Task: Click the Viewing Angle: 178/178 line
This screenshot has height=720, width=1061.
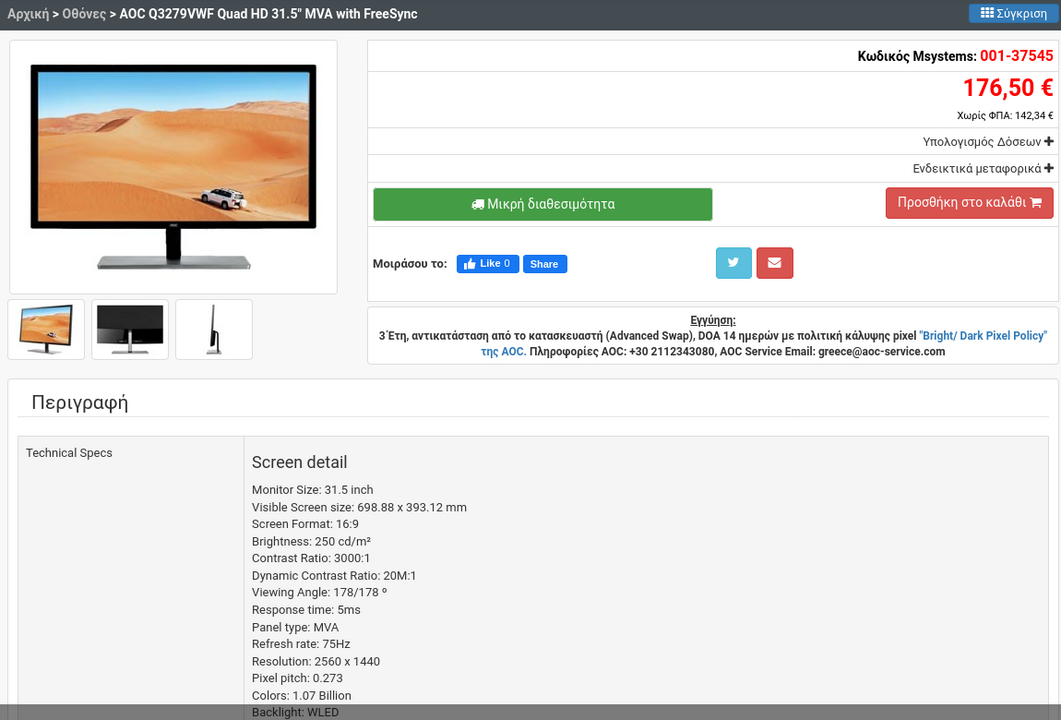Action: [319, 593]
